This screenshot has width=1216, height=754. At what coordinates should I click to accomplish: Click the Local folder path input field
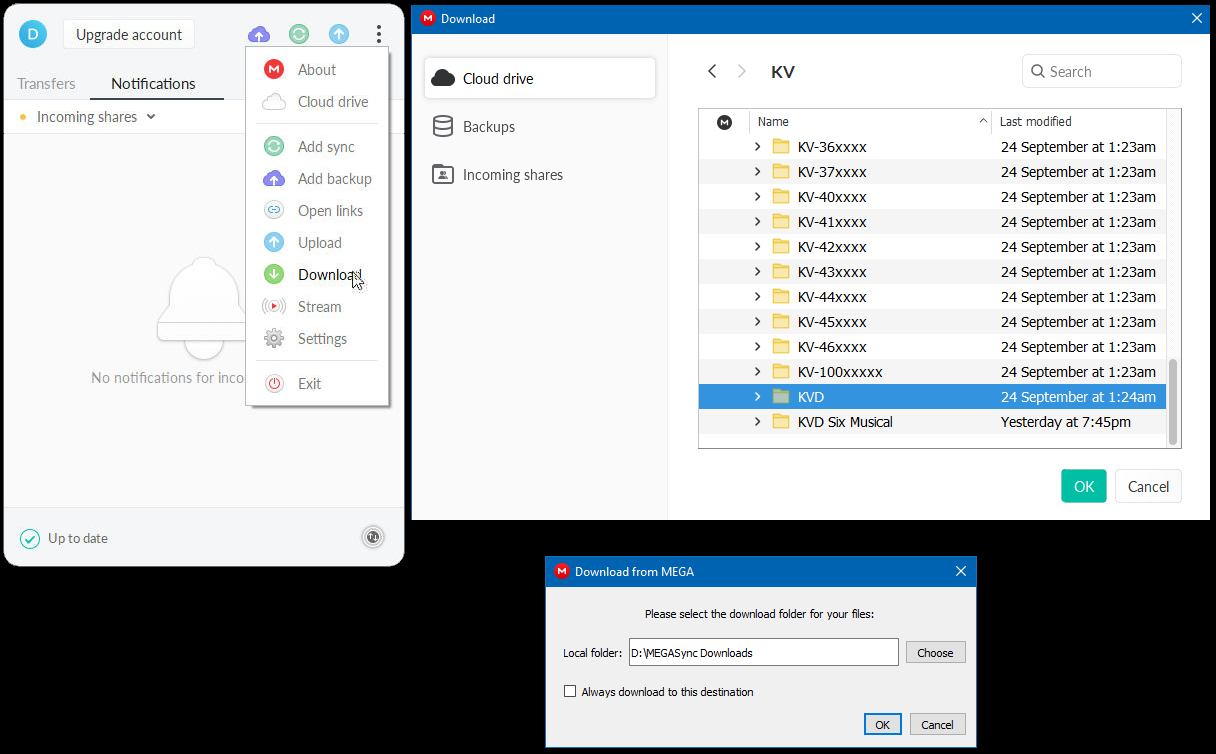pyautogui.click(x=763, y=653)
